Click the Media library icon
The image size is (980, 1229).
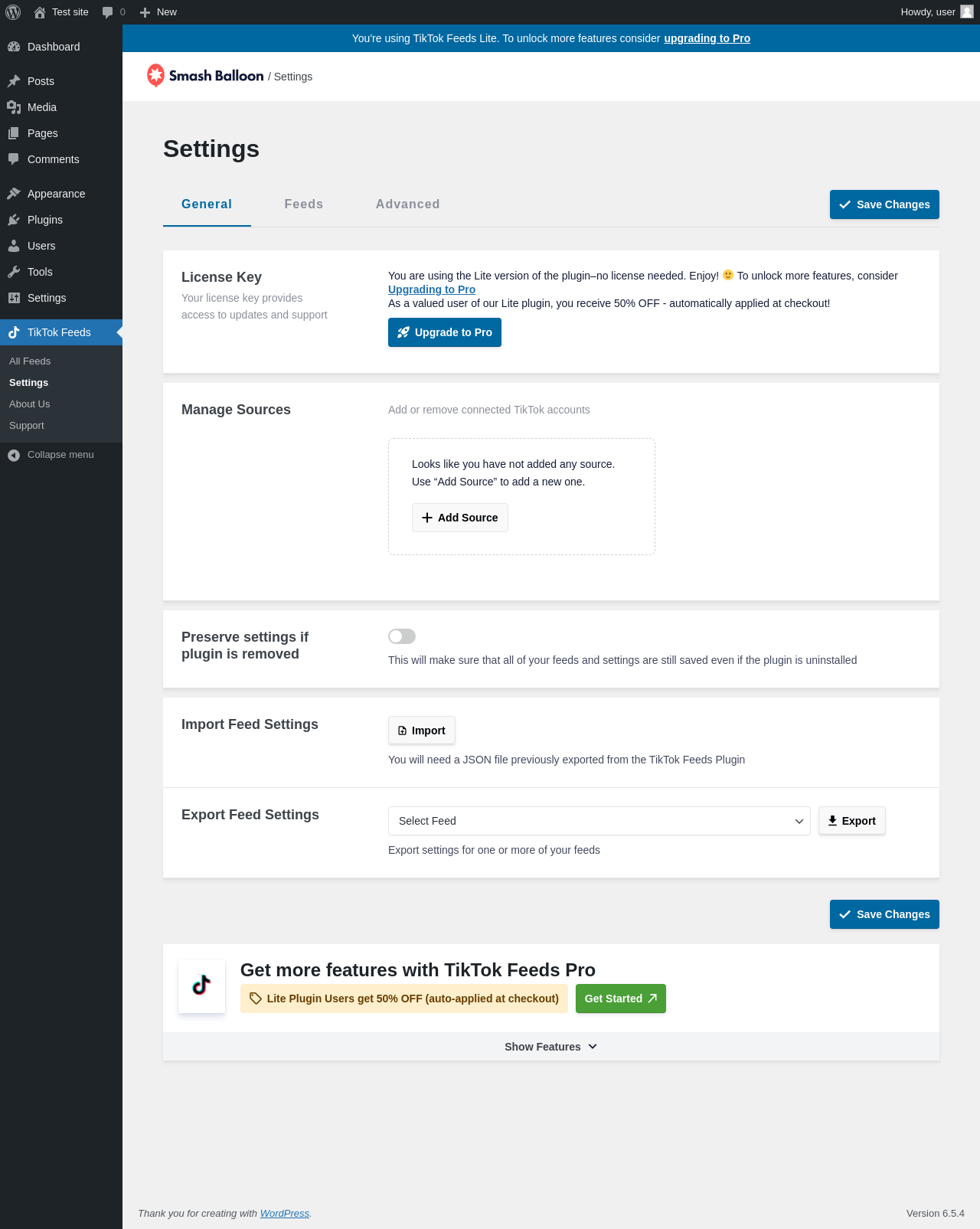(14, 107)
